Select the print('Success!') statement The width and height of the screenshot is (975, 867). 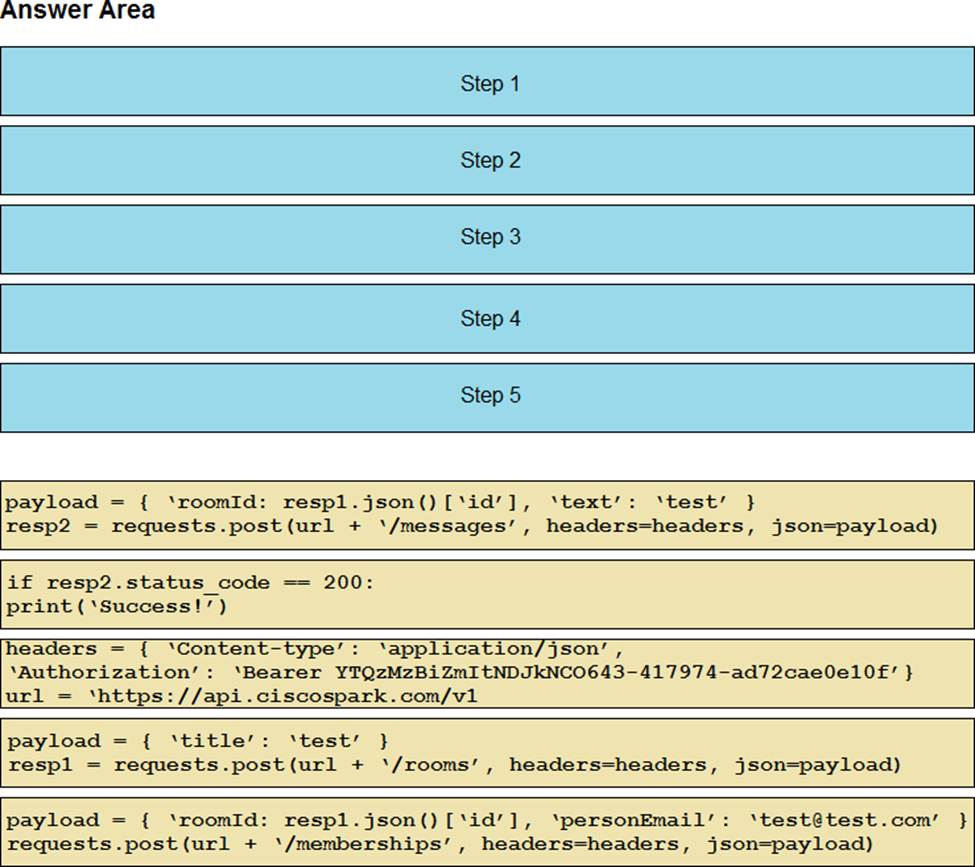tap(117, 606)
